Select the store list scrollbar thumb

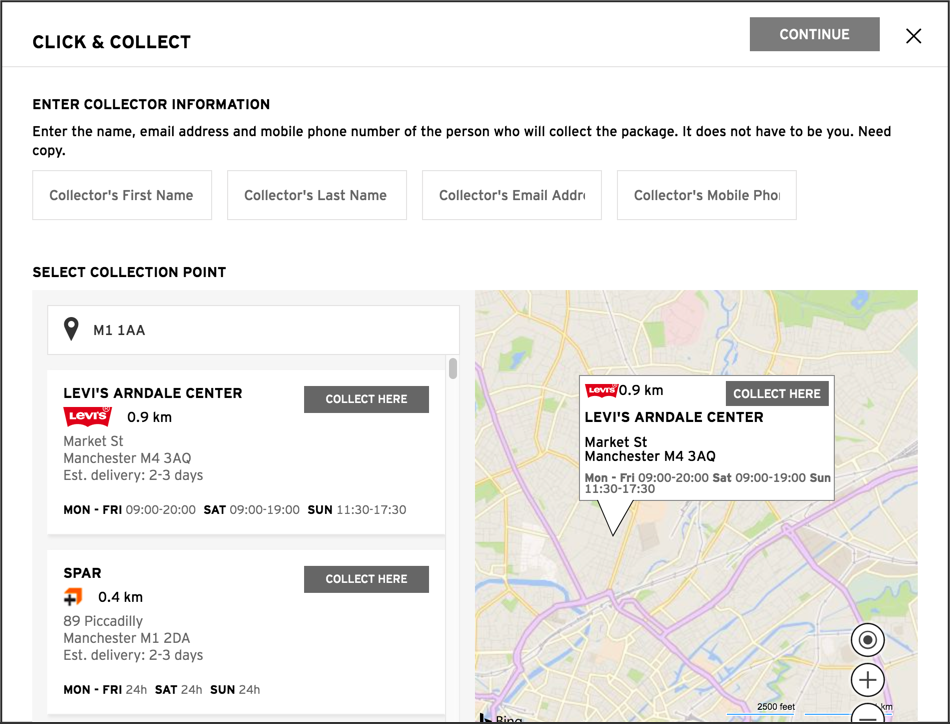[x=453, y=368]
